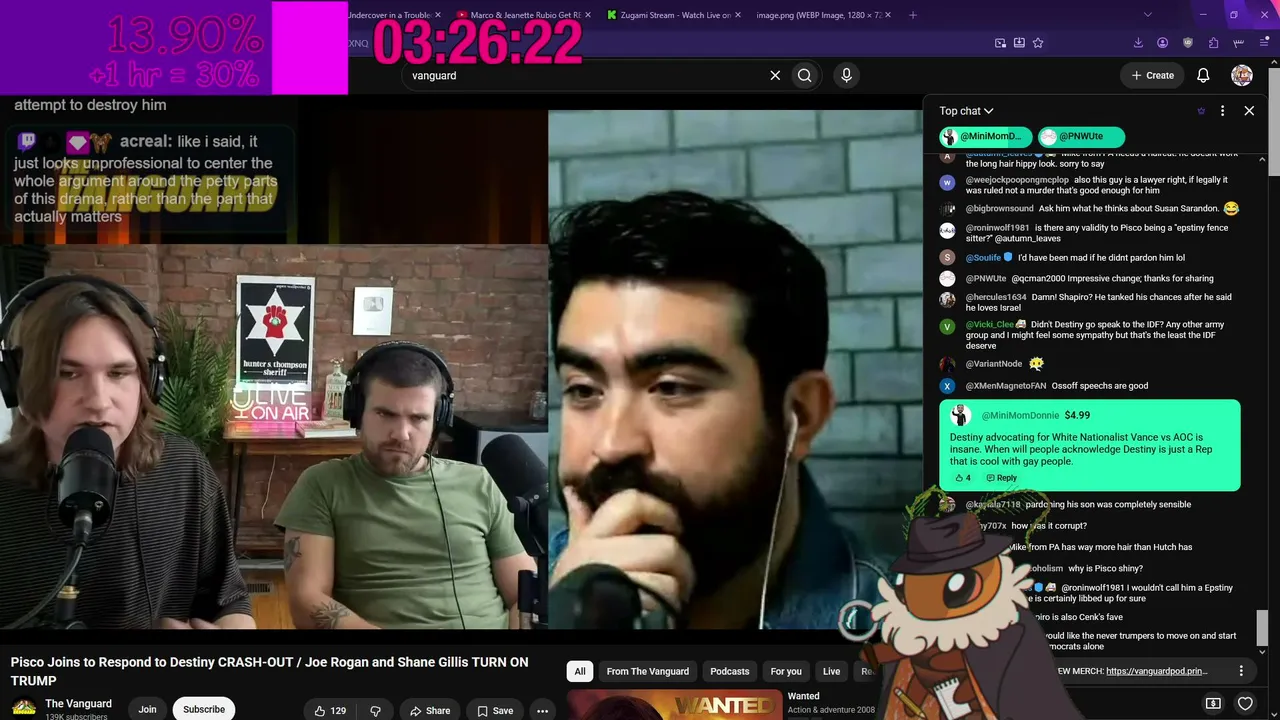Click the YouTube search magnifier button
The image size is (1280, 720).
[805, 75]
